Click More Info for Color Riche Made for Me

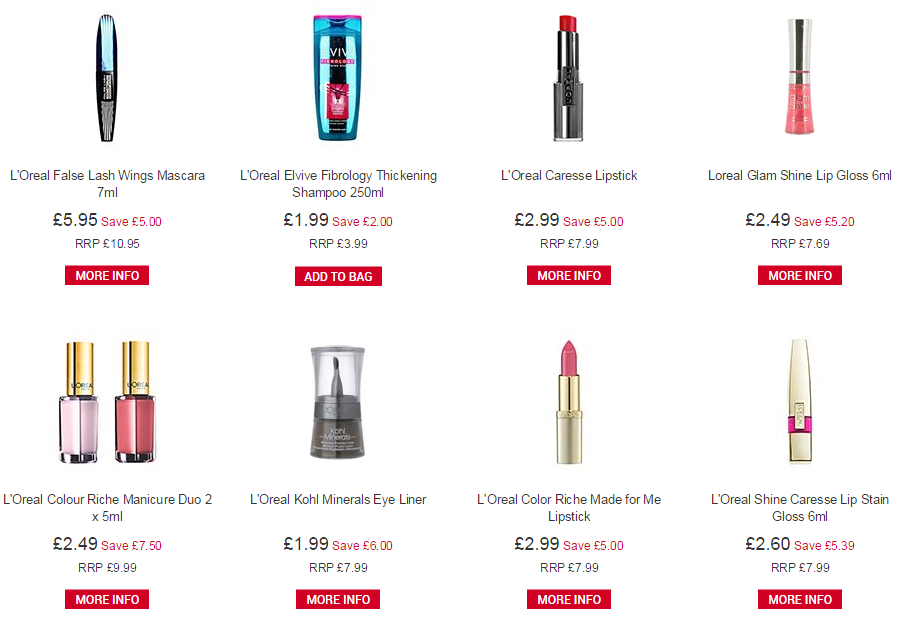pos(569,599)
